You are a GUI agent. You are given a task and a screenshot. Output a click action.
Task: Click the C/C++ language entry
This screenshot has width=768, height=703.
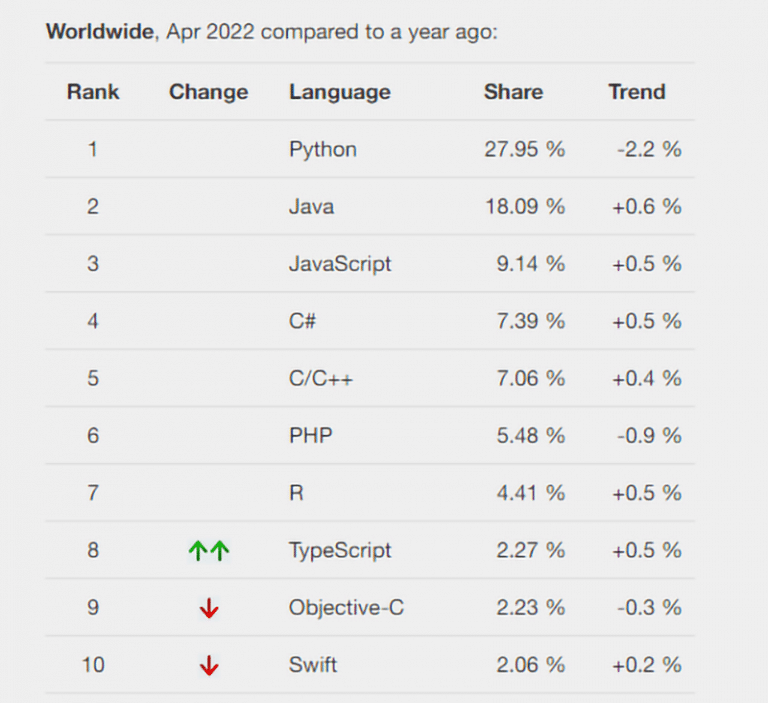click(321, 378)
